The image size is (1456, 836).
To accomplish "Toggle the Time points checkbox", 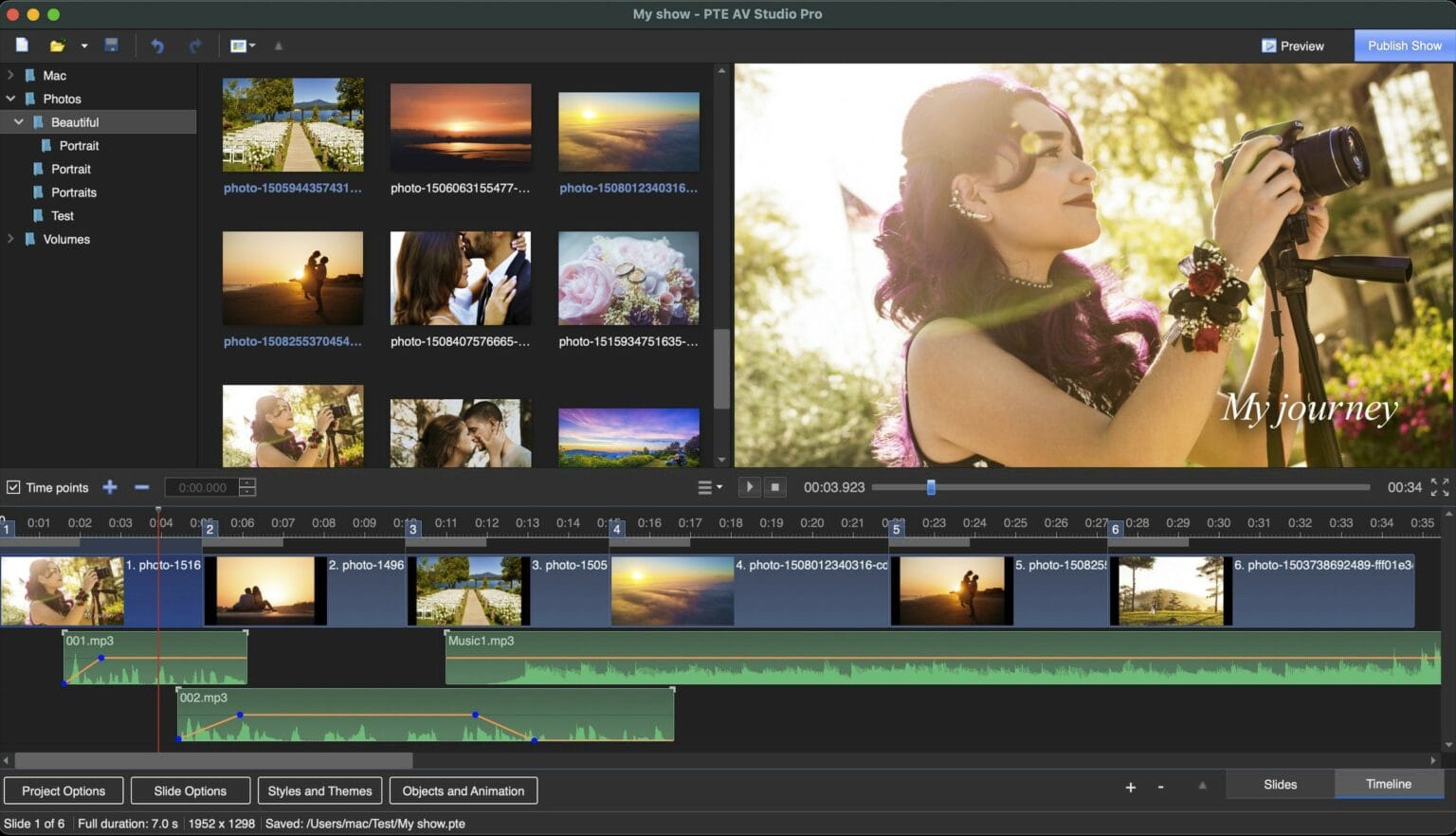I will (13, 487).
